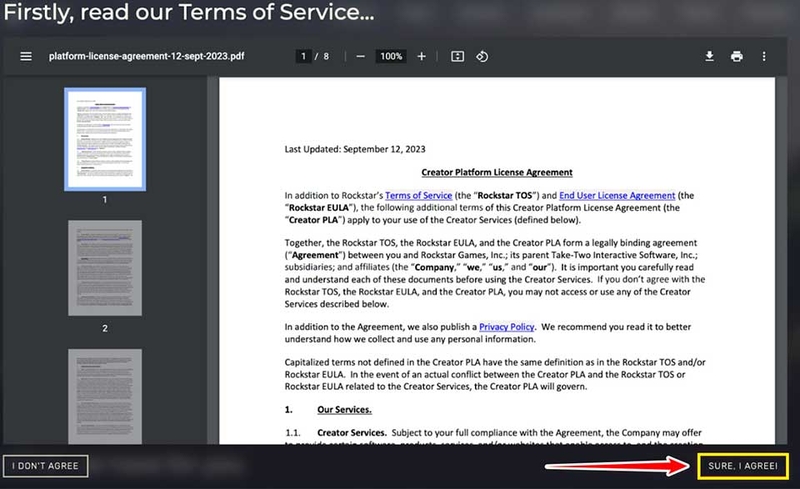The image size is (800, 489).
Task: Download the PDF file
Action: [x=709, y=56]
